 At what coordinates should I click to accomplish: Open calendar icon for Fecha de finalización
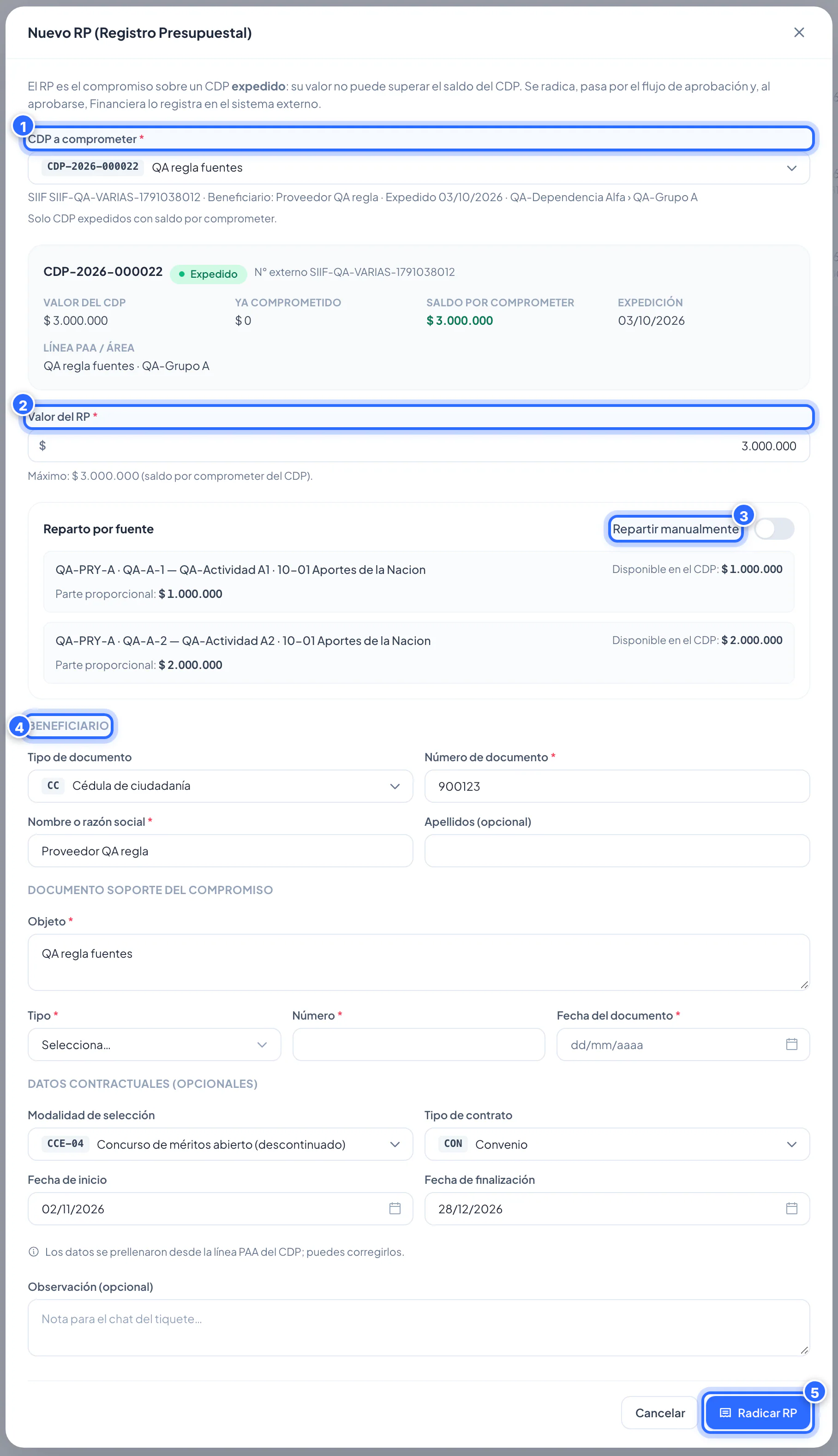pos(791,1208)
